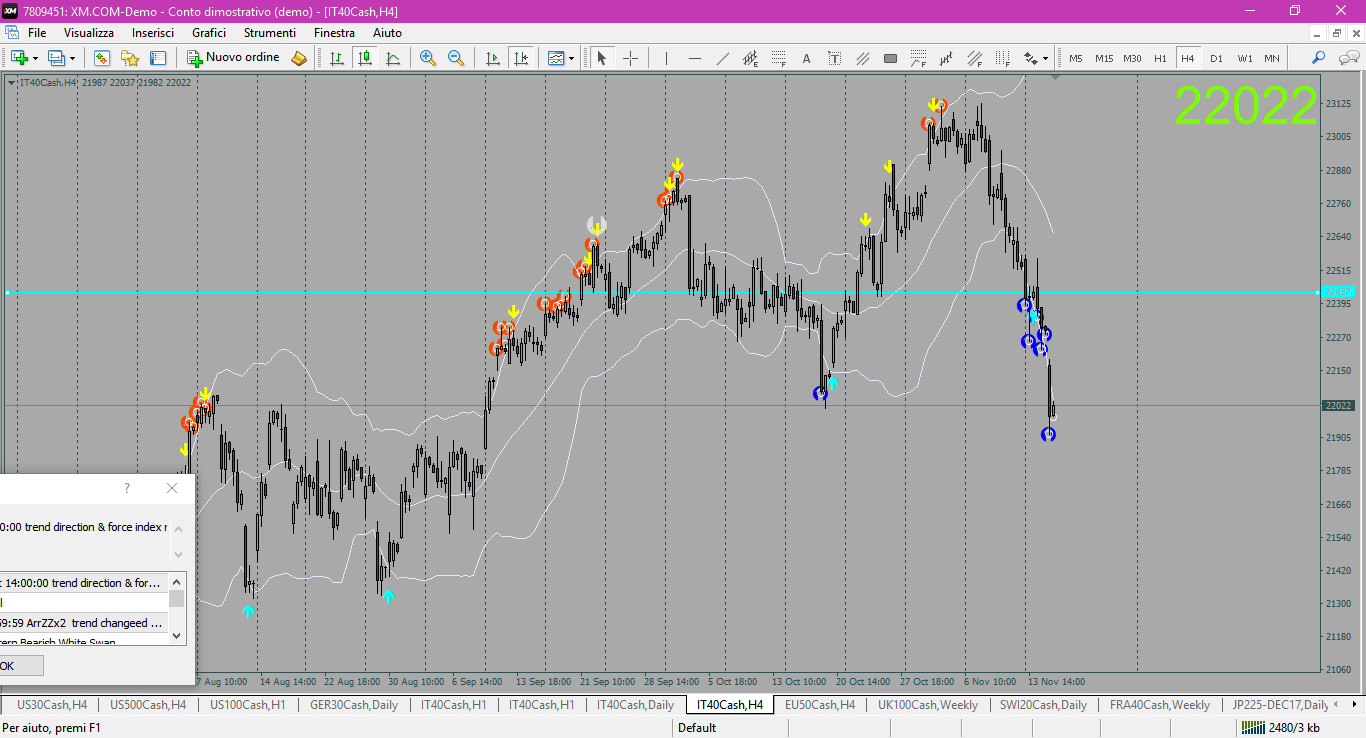
Task: Open the Aiuto menu
Action: (x=387, y=33)
